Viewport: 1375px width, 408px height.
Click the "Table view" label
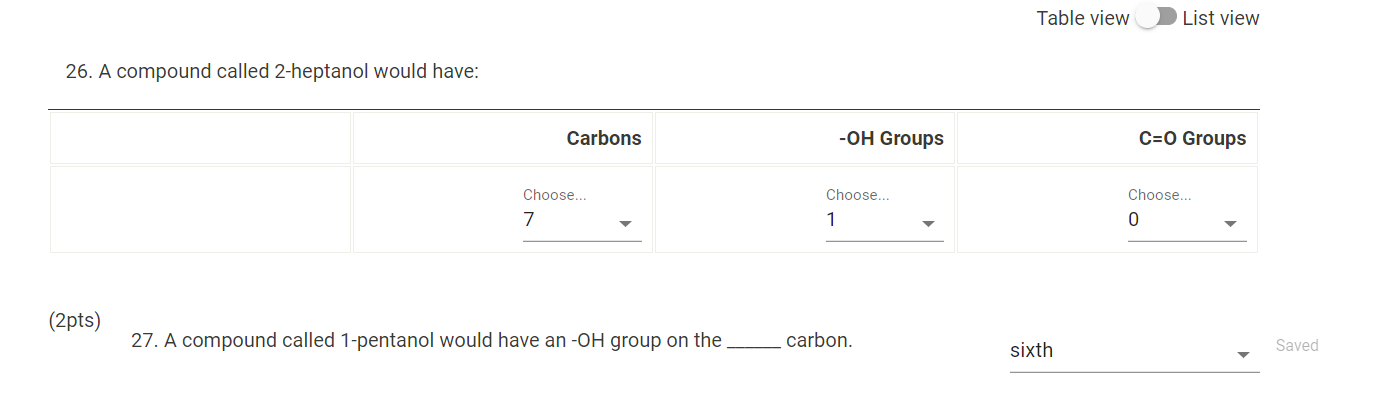point(1082,18)
